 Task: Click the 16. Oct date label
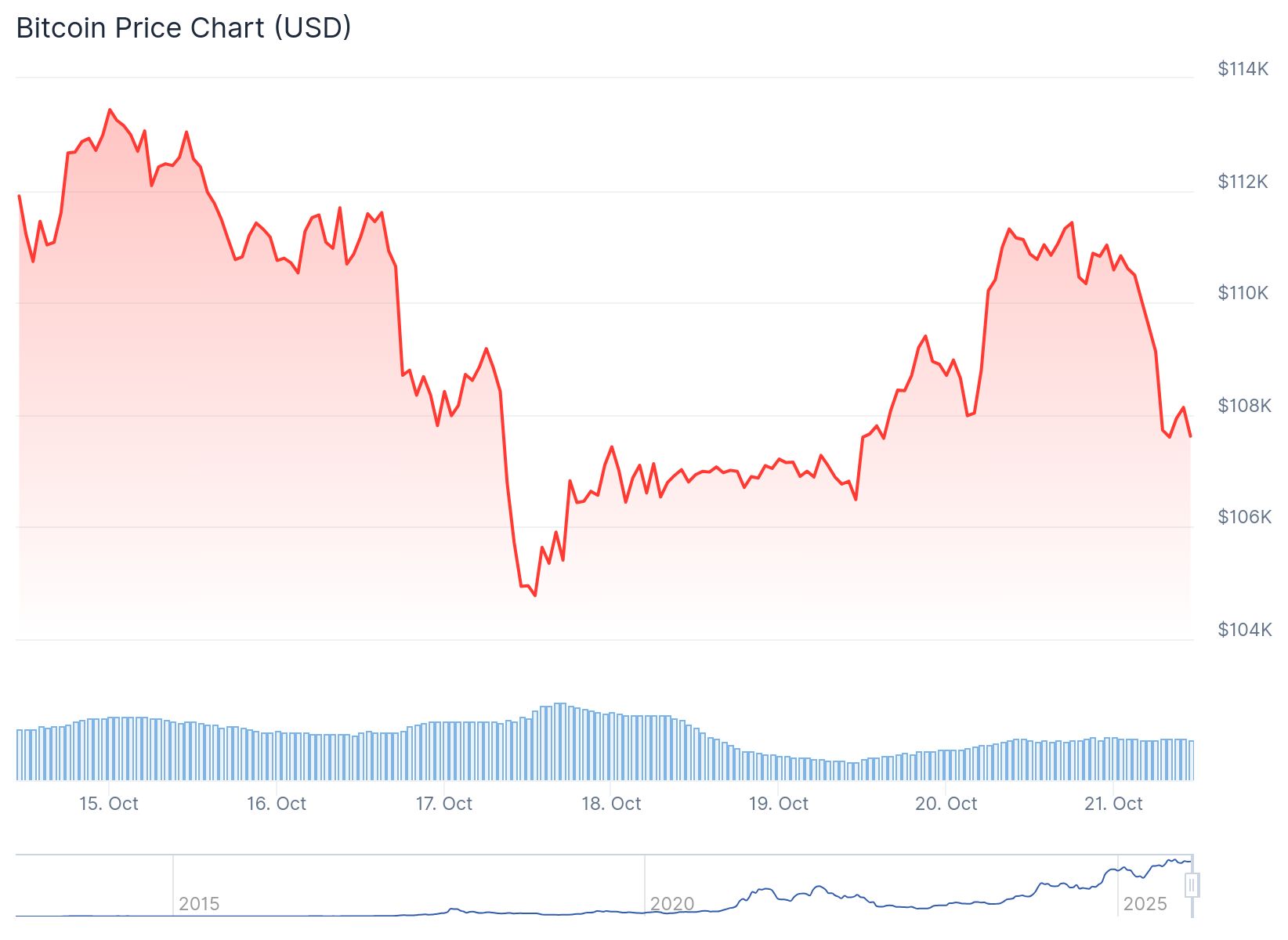(x=277, y=804)
